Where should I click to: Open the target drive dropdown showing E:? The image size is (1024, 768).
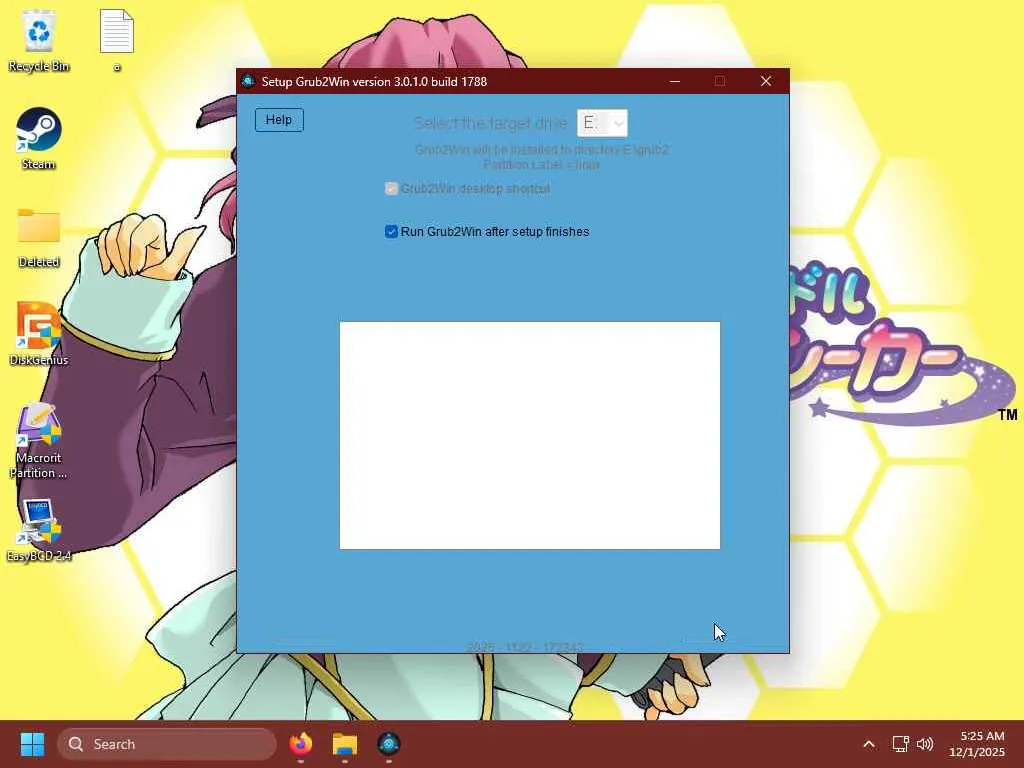pos(602,123)
